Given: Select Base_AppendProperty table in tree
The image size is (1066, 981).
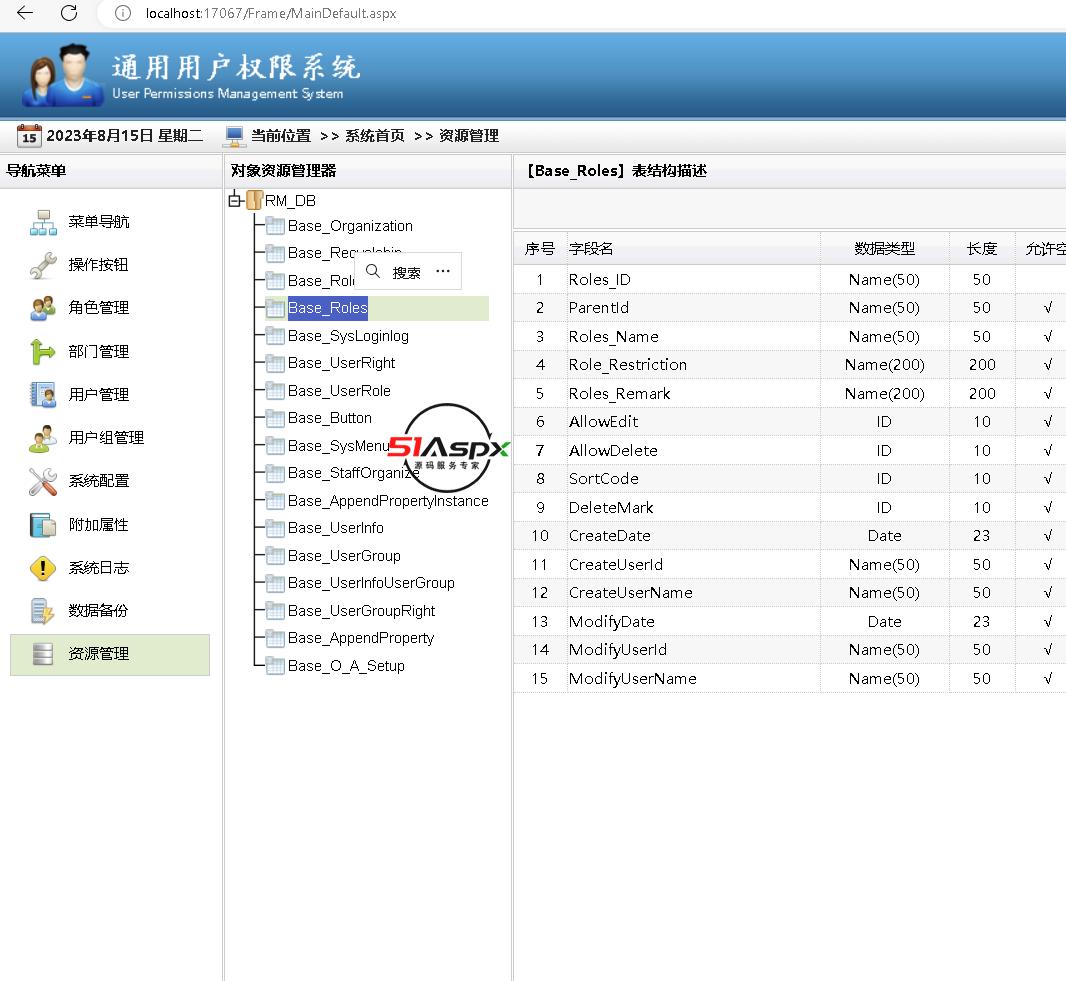Looking at the screenshot, I should (361, 638).
